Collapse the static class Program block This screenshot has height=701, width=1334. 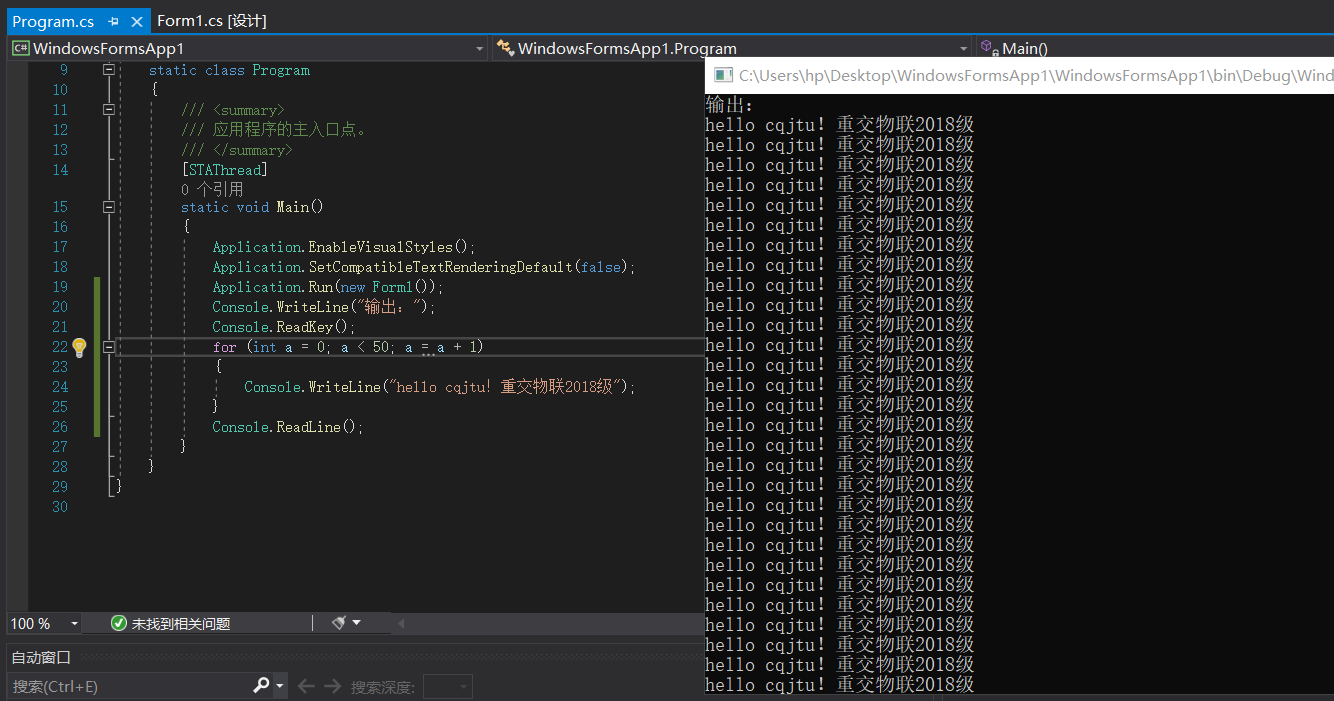point(109,70)
